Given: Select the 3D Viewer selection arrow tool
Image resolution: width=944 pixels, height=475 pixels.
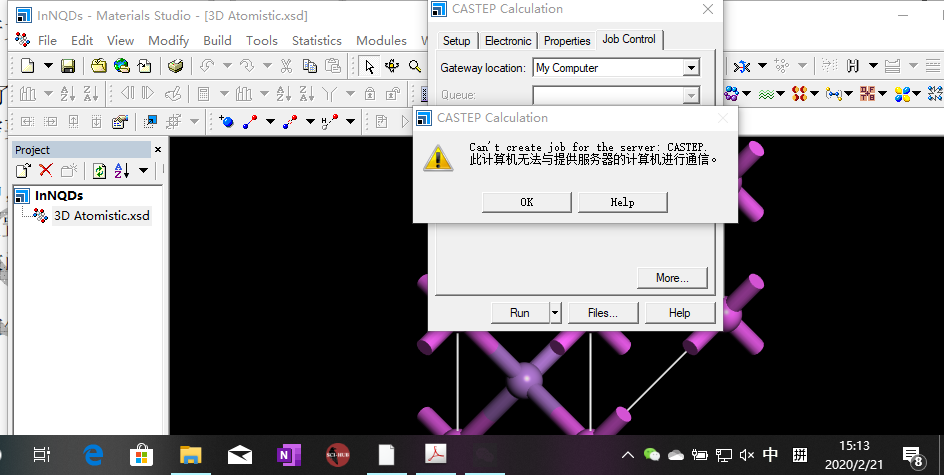Looking at the screenshot, I should [x=369, y=66].
